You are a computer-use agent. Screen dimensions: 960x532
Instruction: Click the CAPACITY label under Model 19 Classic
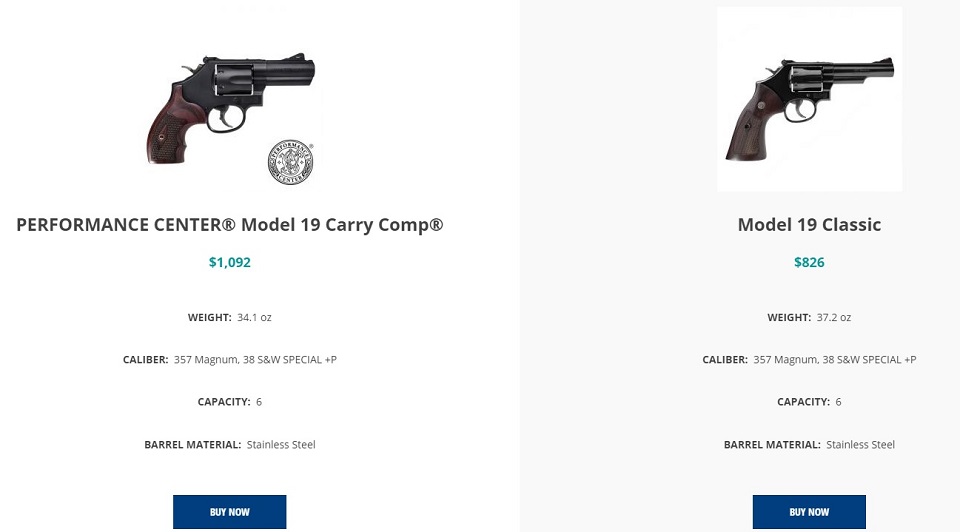pos(803,402)
